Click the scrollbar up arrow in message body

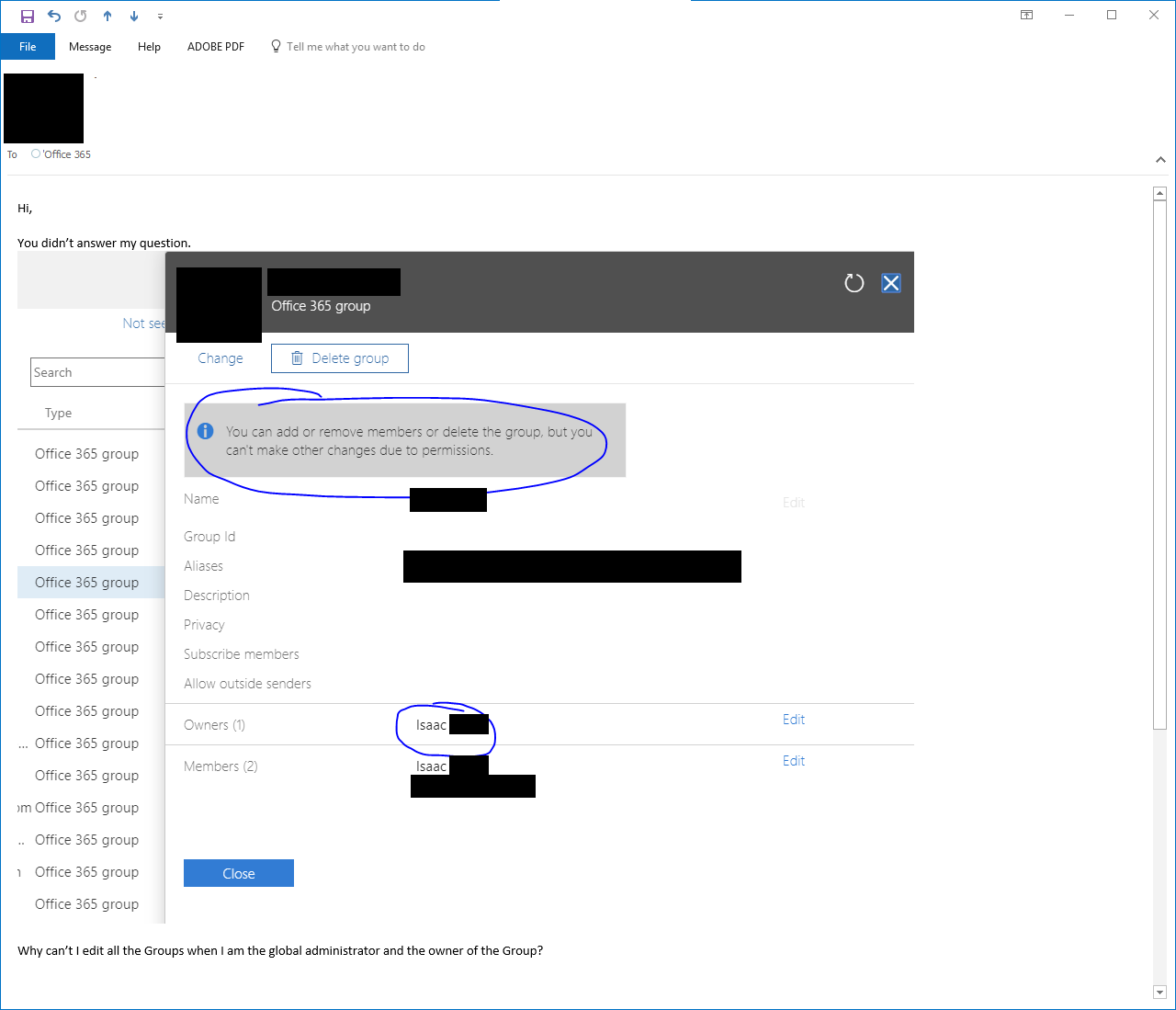(x=1159, y=193)
